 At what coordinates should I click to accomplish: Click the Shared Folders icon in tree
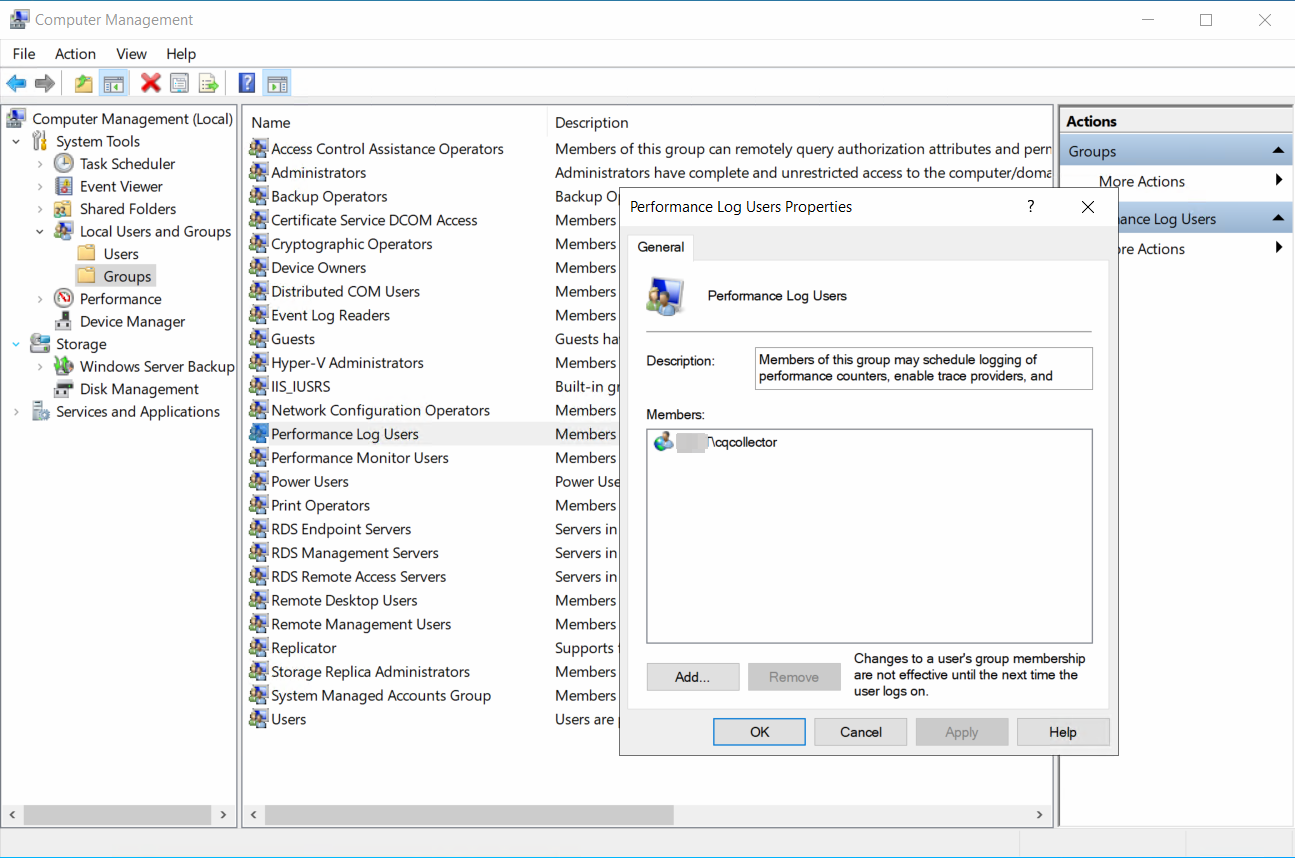coord(64,208)
